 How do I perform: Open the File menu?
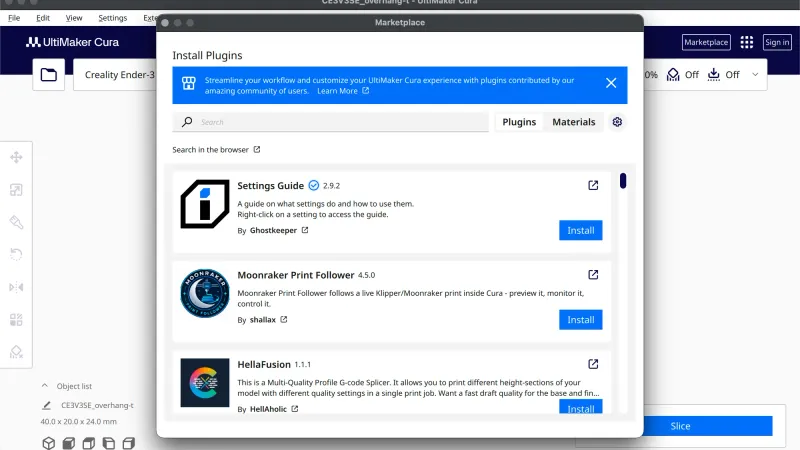tap(14, 18)
